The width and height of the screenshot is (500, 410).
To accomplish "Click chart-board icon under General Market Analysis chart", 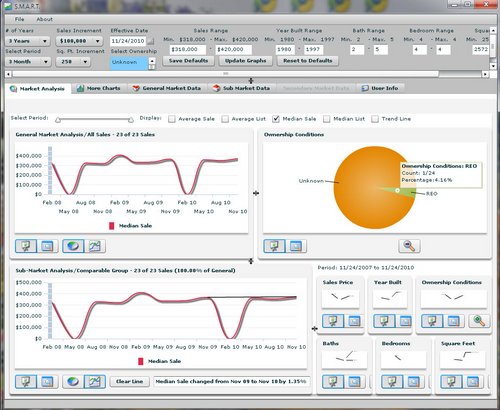I will point(26,246).
